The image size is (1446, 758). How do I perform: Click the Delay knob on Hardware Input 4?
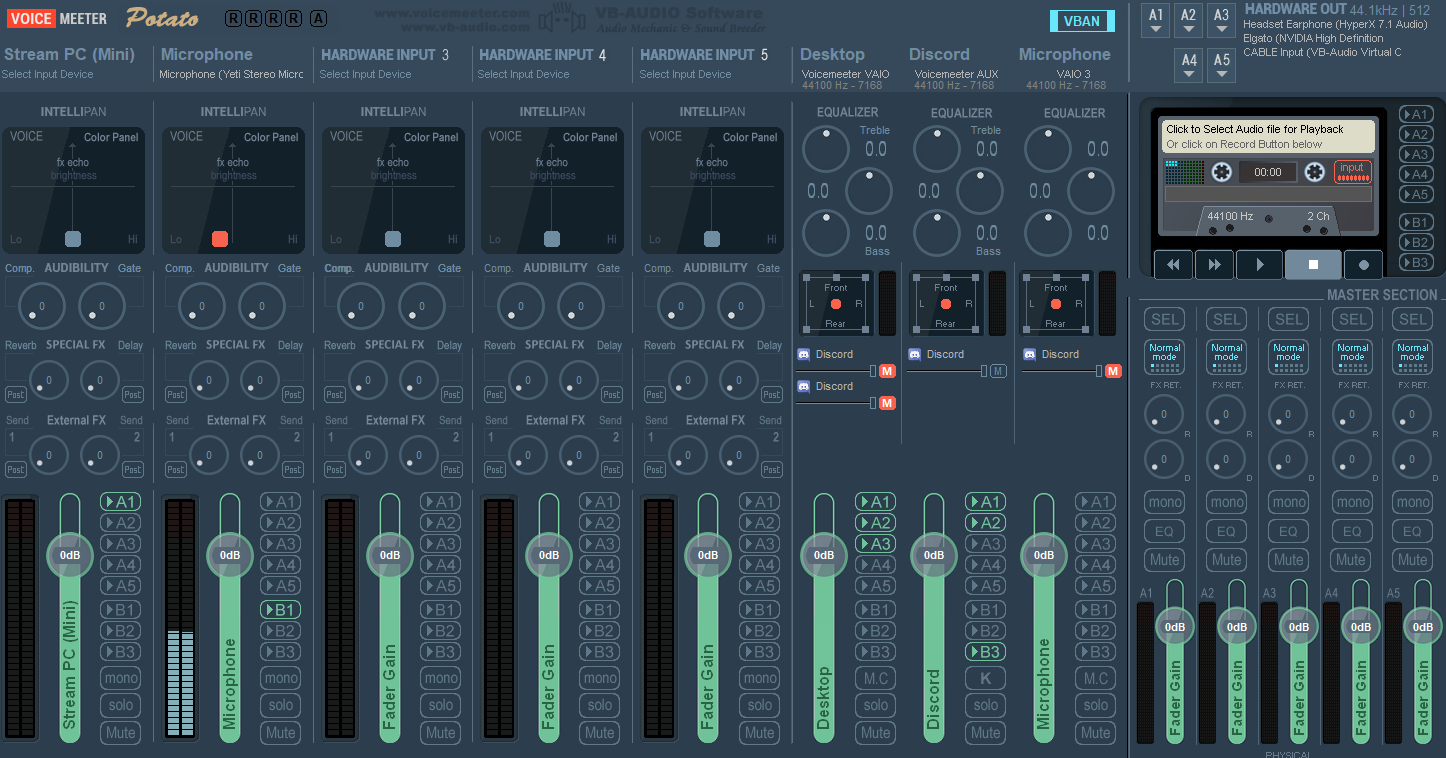coord(579,380)
